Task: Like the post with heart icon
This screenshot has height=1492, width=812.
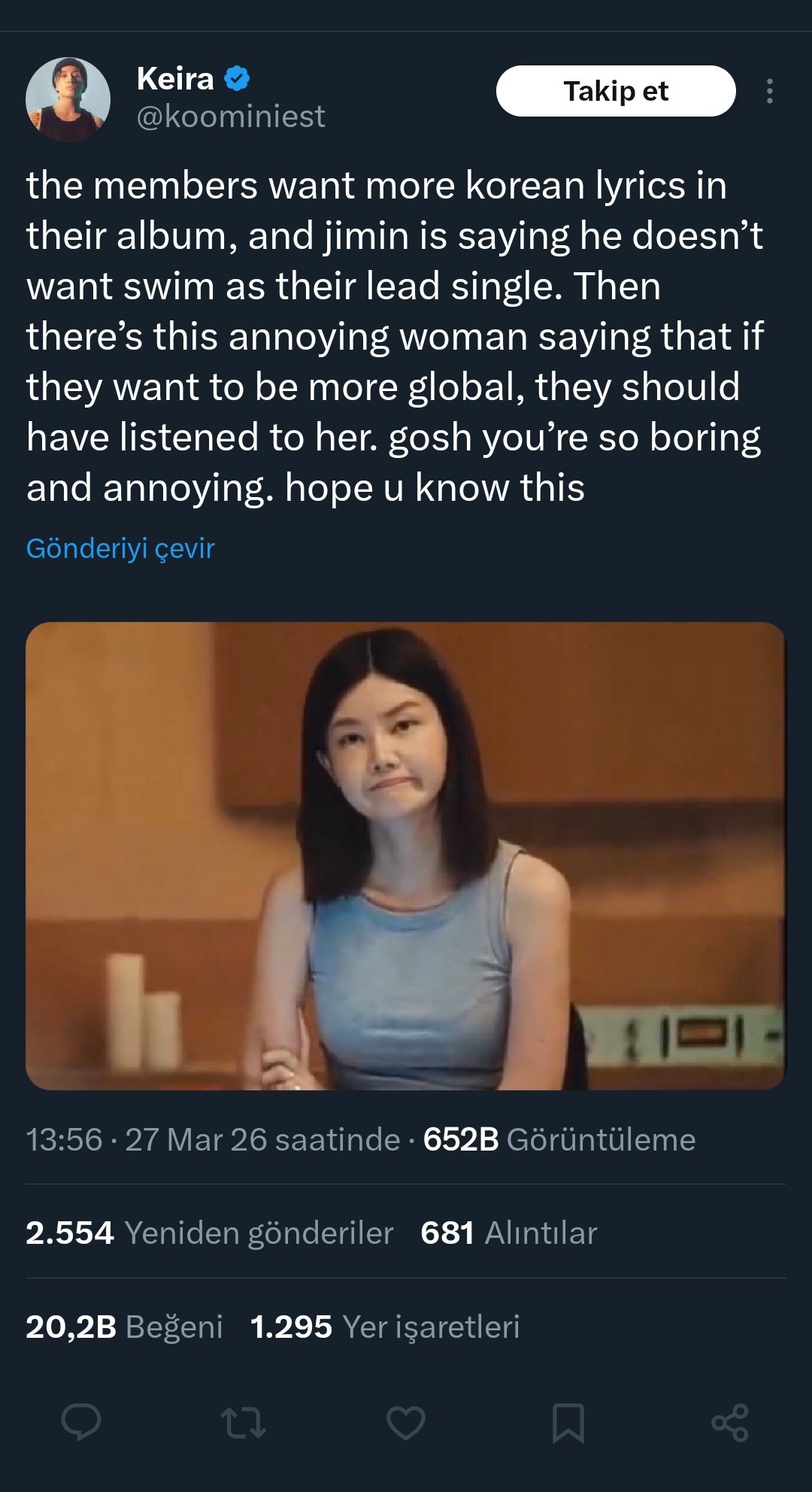Action: [x=406, y=1422]
